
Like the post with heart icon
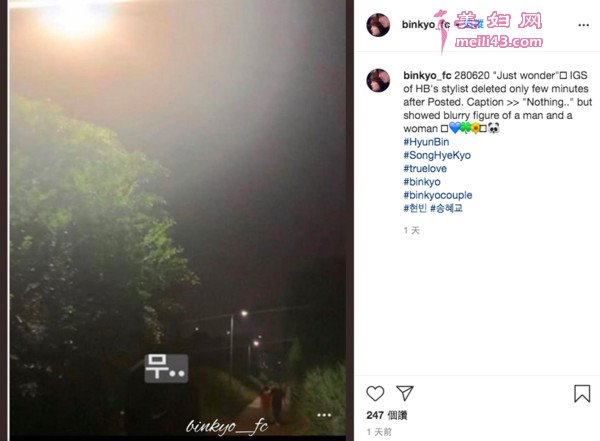[375, 394]
